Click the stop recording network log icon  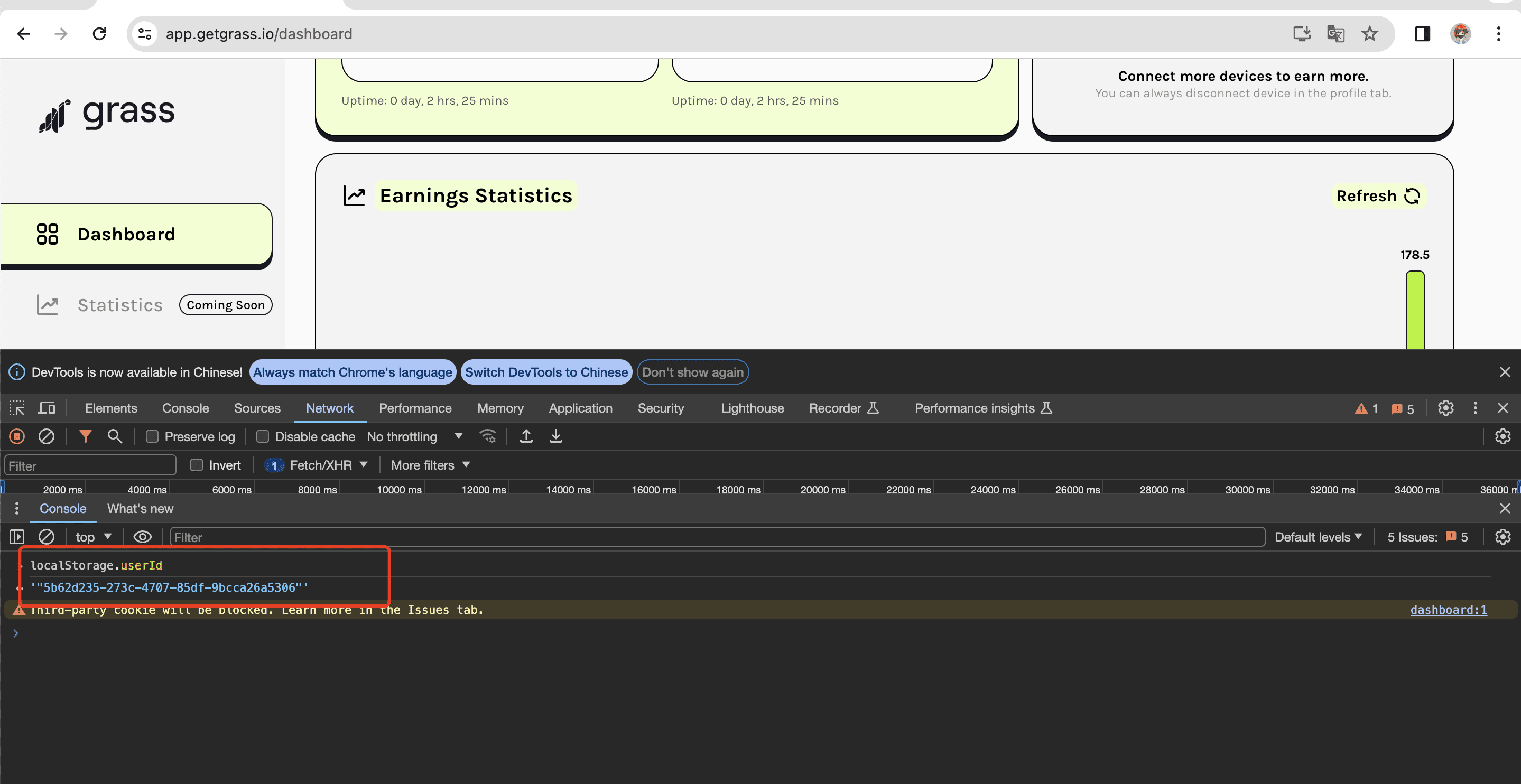click(16, 436)
